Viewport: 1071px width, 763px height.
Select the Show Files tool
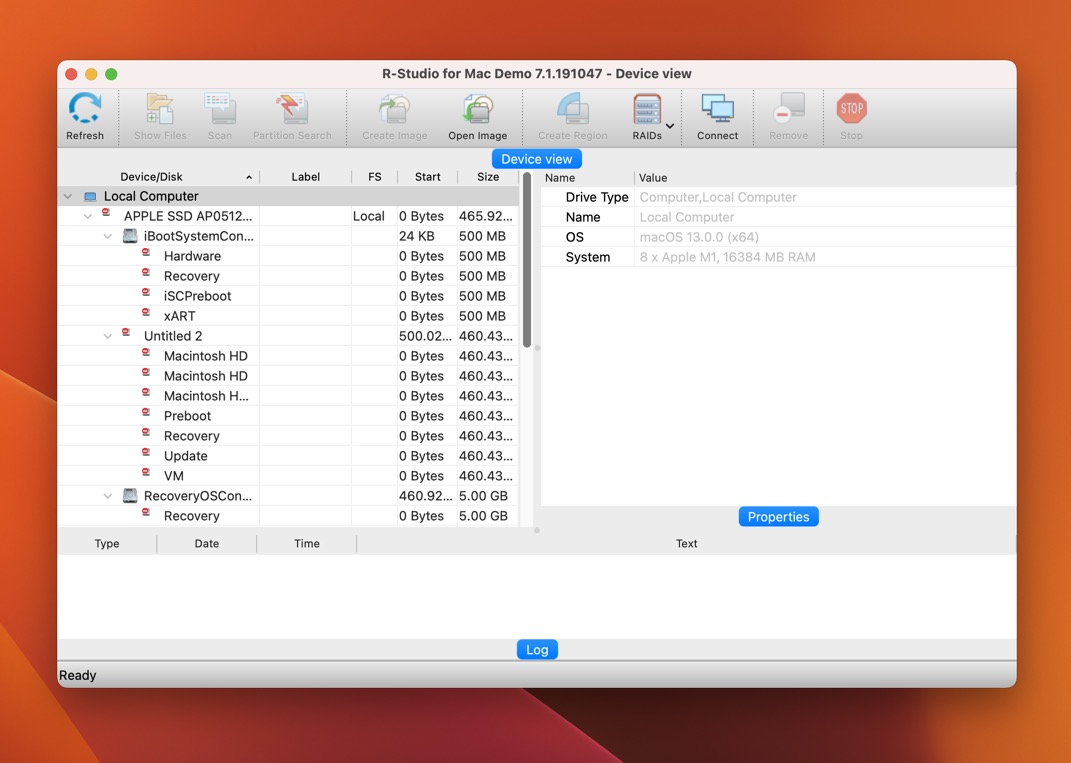159,110
